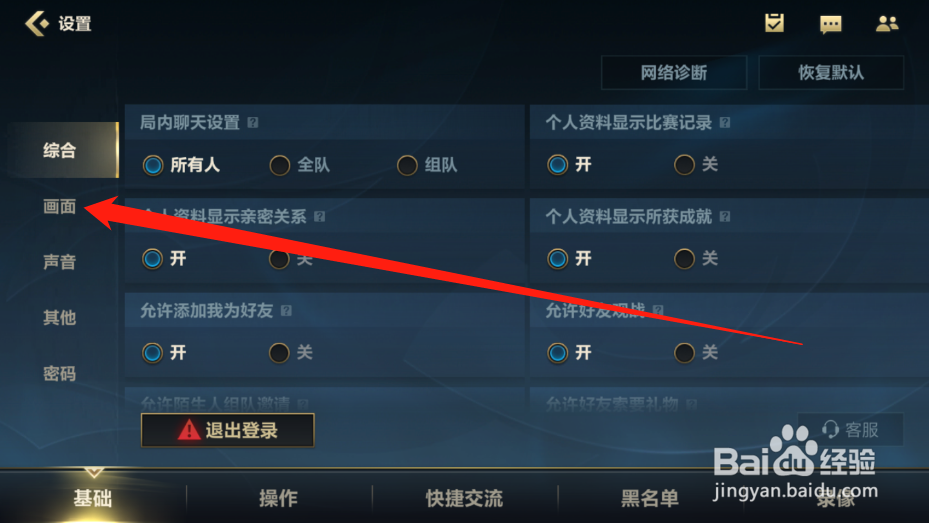
Task: Click the 网络诊断 button
Action: (674, 73)
